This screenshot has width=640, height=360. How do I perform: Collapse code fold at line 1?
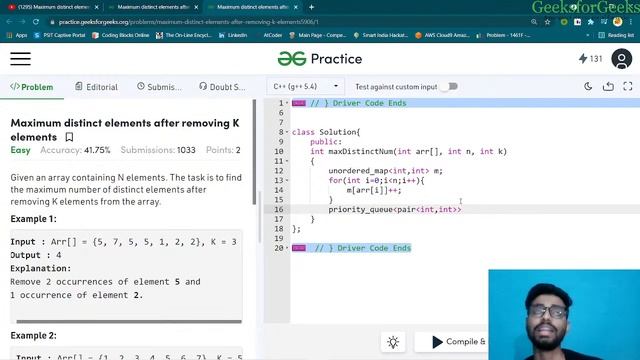tap(287, 103)
